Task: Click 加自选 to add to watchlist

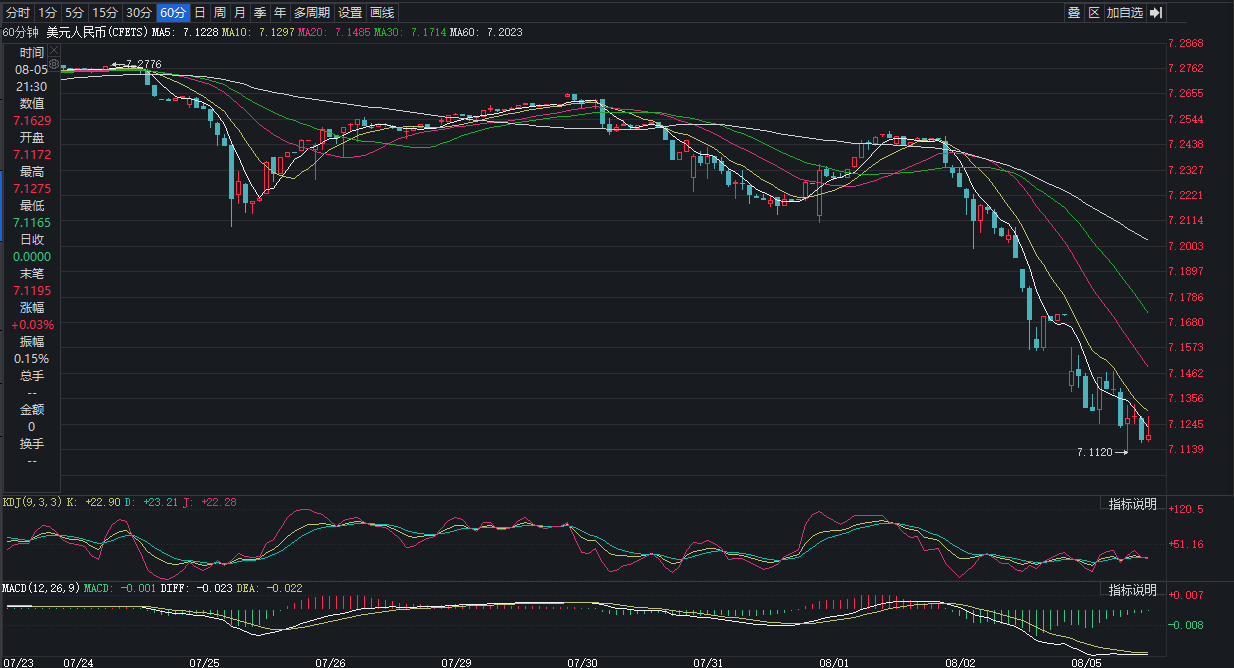Action: [x=1124, y=13]
